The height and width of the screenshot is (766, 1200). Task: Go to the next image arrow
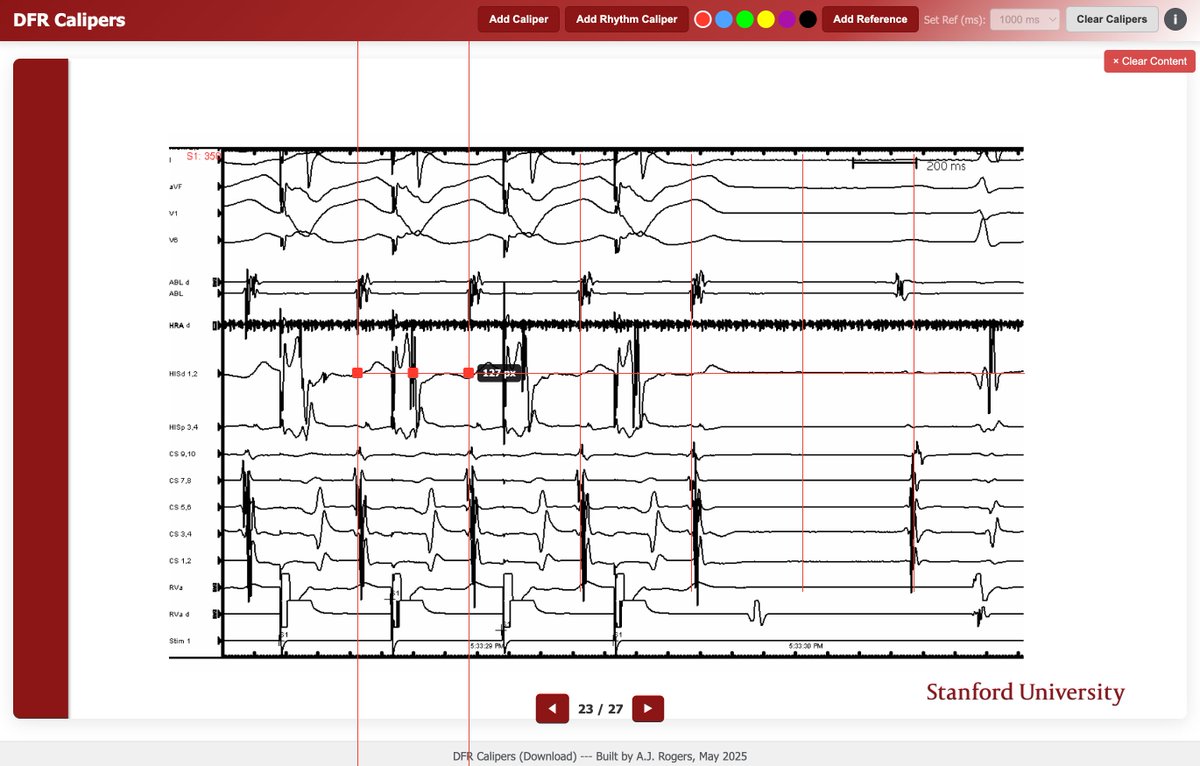(648, 709)
